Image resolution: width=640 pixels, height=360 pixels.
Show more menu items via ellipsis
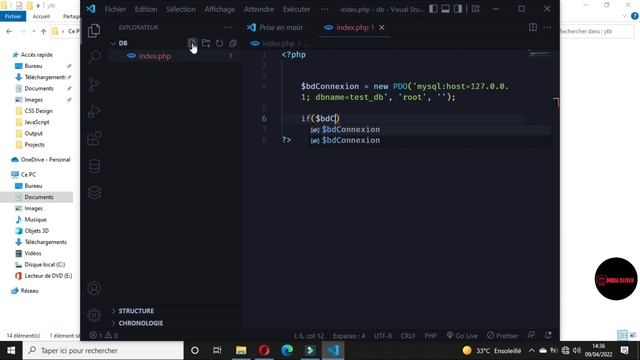click(324, 9)
